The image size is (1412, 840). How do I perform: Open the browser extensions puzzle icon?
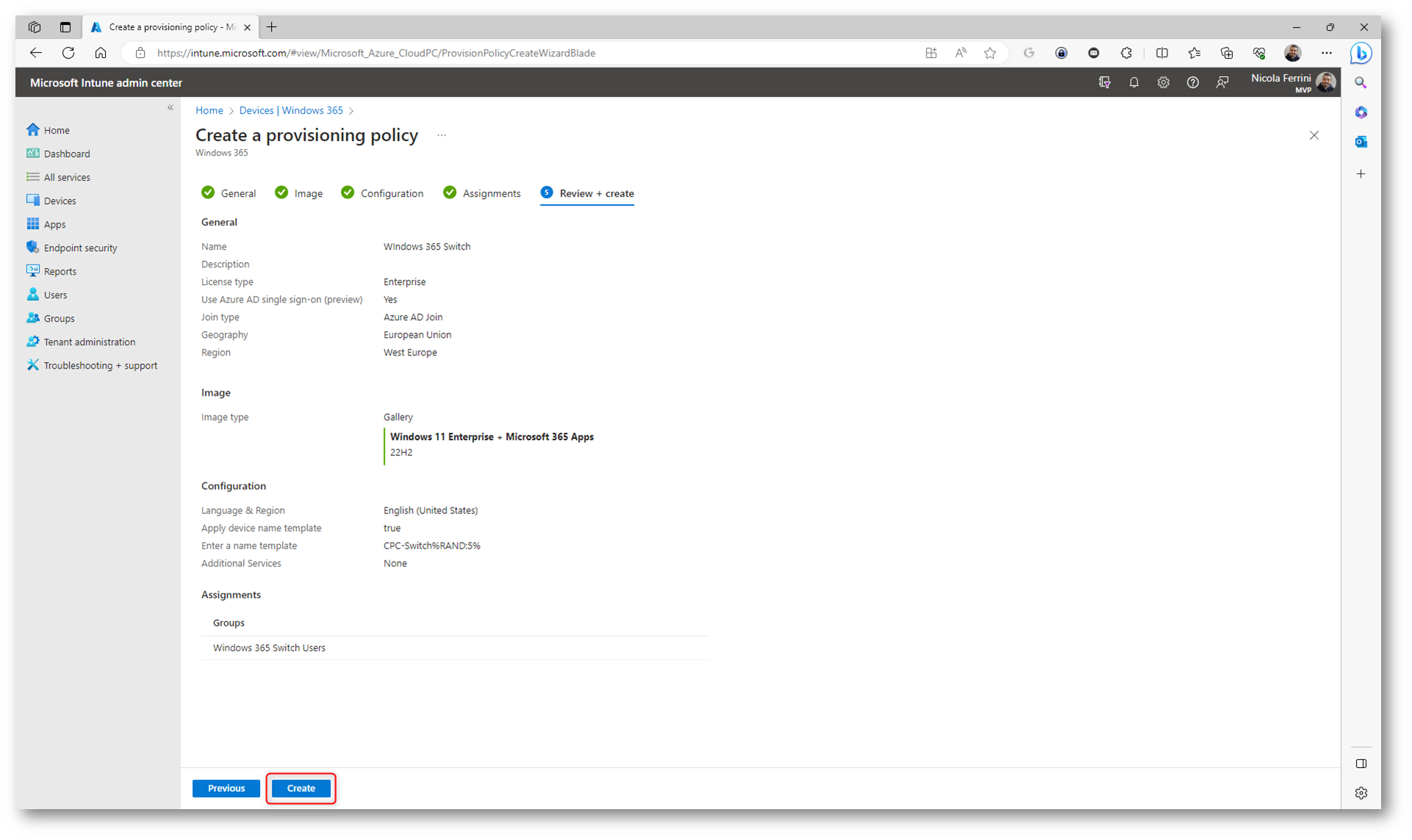pyautogui.click(x=1126, y=53)
